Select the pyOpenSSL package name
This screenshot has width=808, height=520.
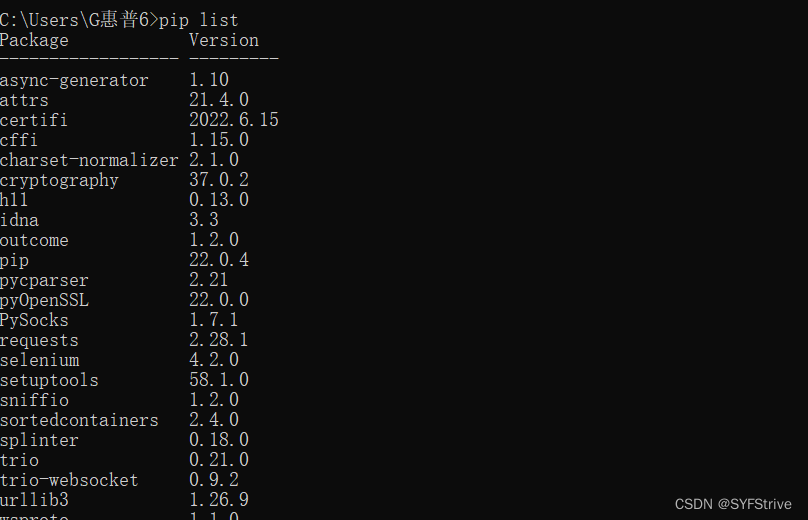(x=44, y=300)
